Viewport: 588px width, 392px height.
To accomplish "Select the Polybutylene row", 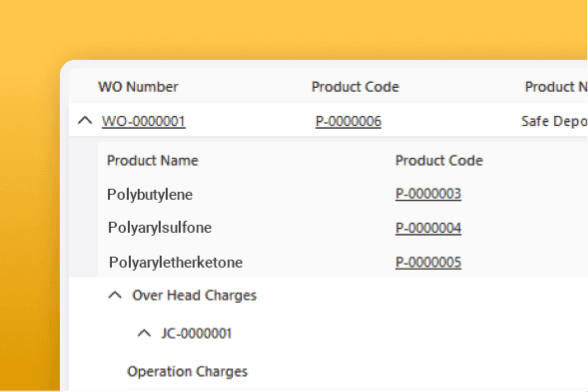I will pyautogui.click(x=343, y=194).
